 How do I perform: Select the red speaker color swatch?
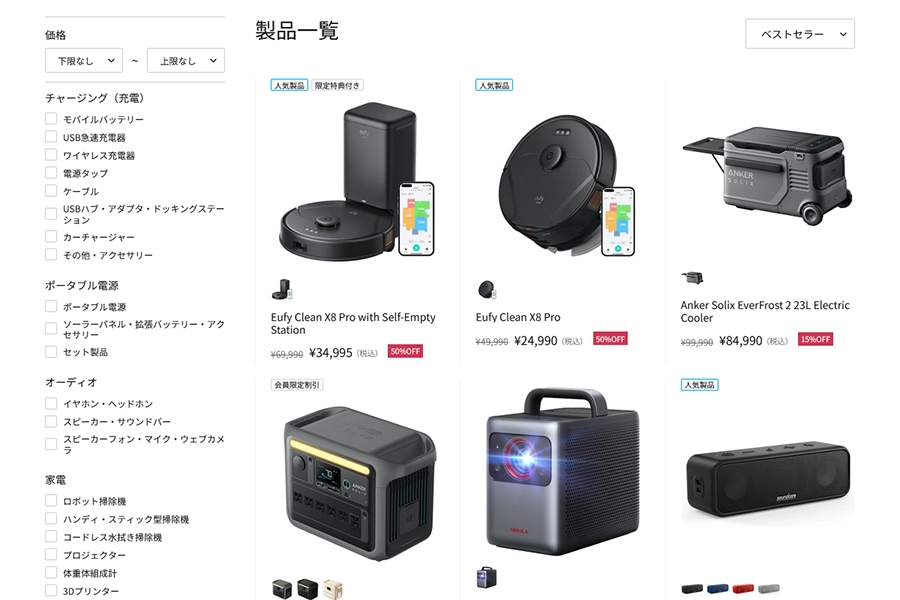click(743, 589)
